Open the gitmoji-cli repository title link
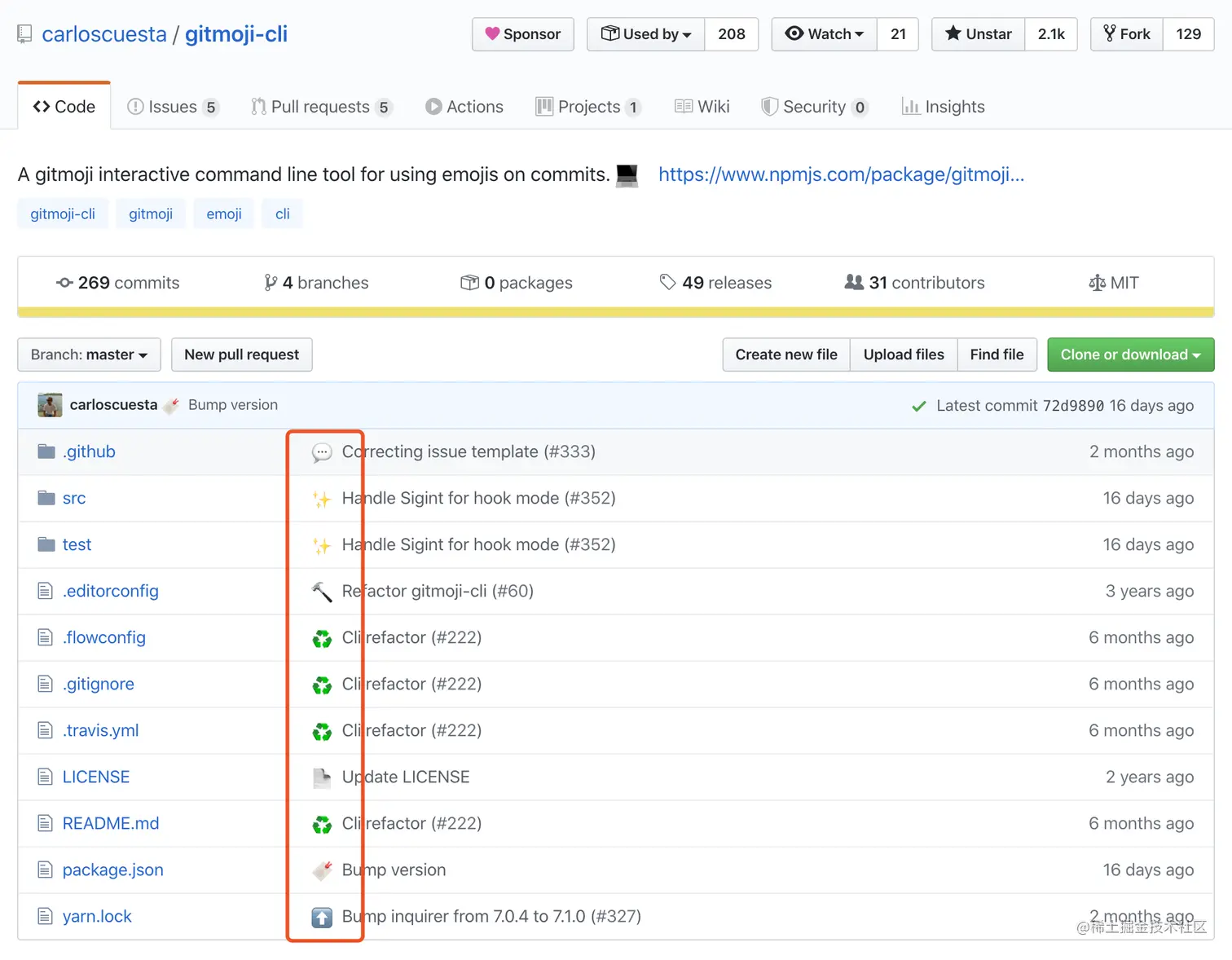This screenshot has height=960, width=1232. coord(236,34)
